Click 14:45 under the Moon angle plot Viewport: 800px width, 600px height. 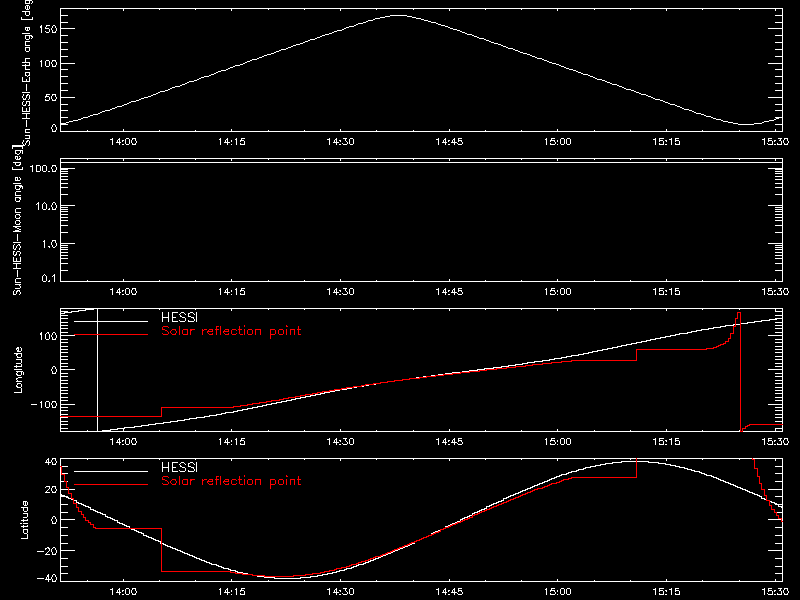pos(449,292)
